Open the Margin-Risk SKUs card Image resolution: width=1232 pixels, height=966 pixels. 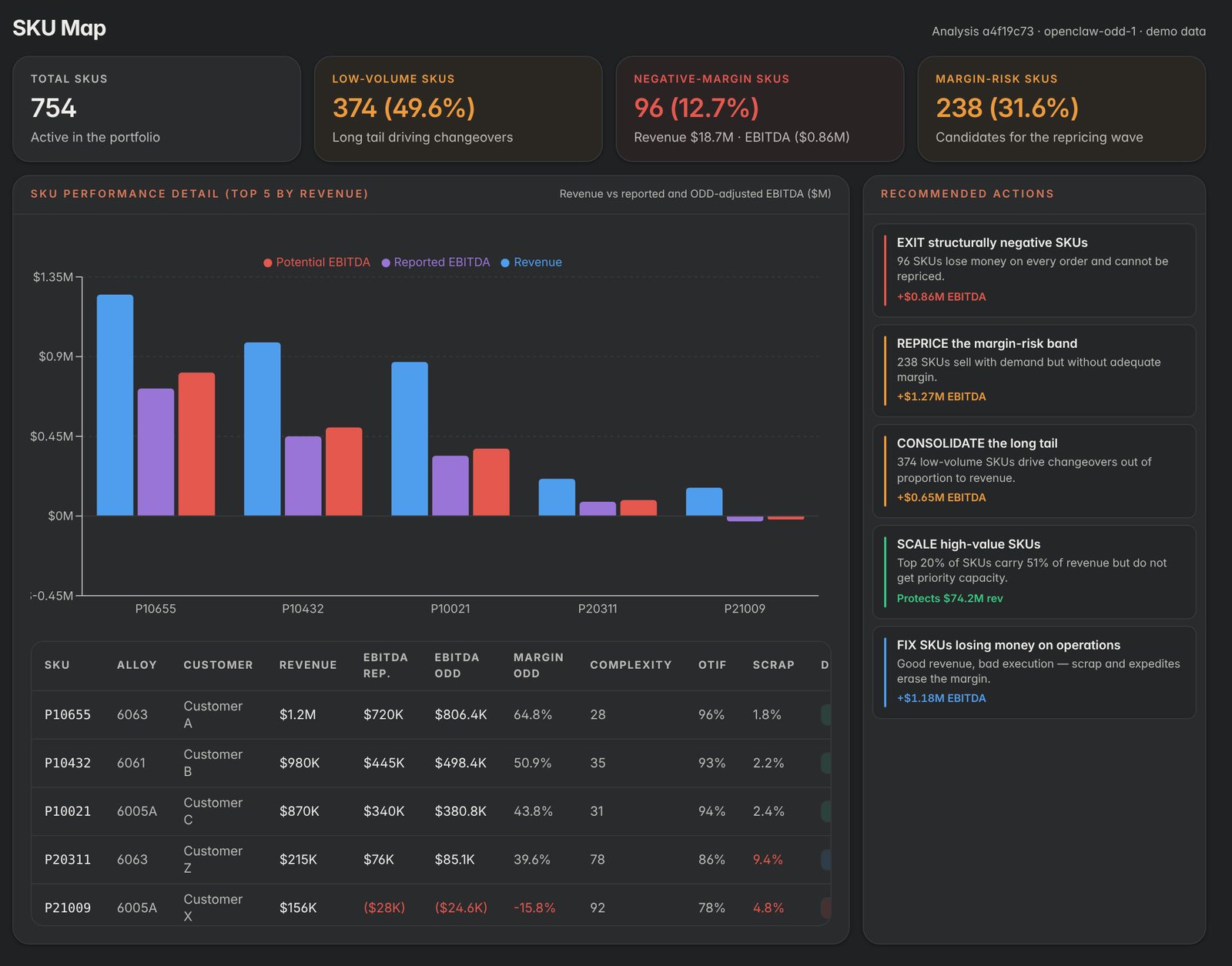tap(1062, 109)
